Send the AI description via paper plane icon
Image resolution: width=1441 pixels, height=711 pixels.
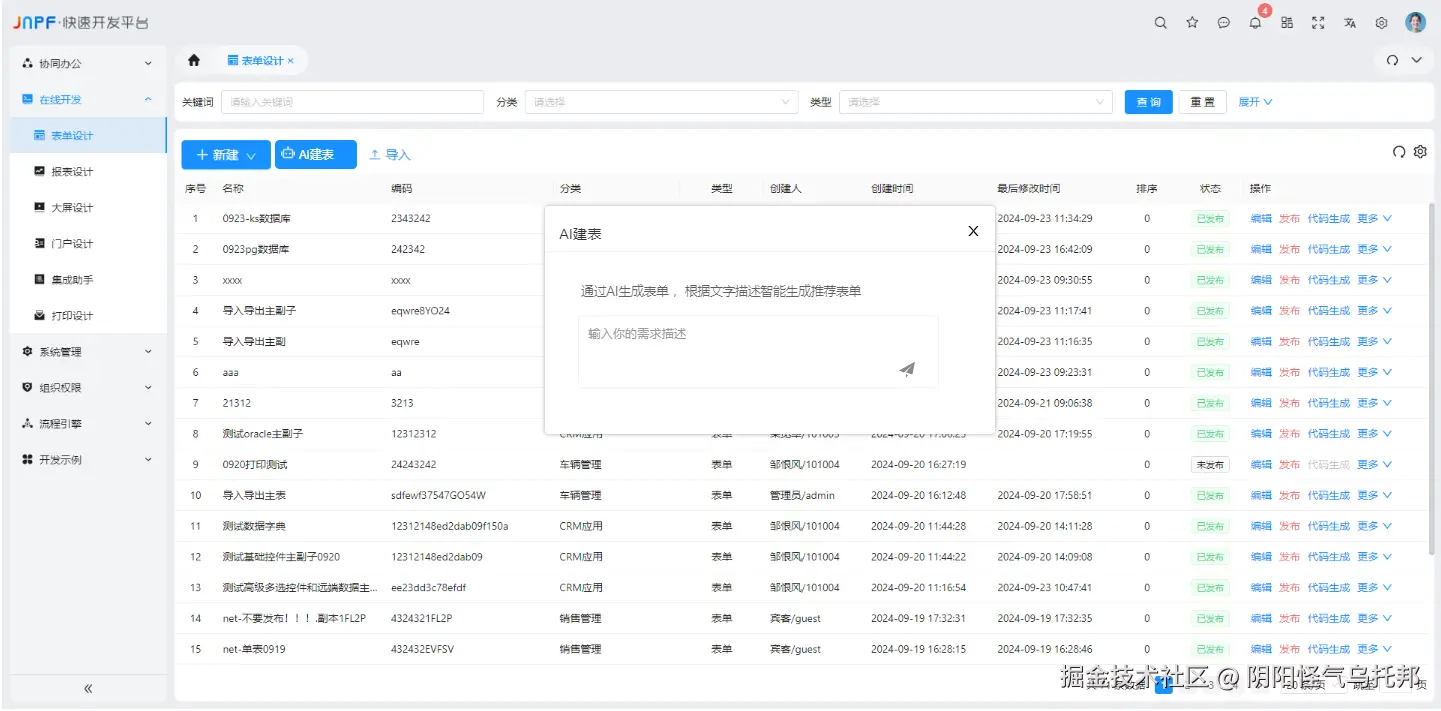tap(907, 368)
